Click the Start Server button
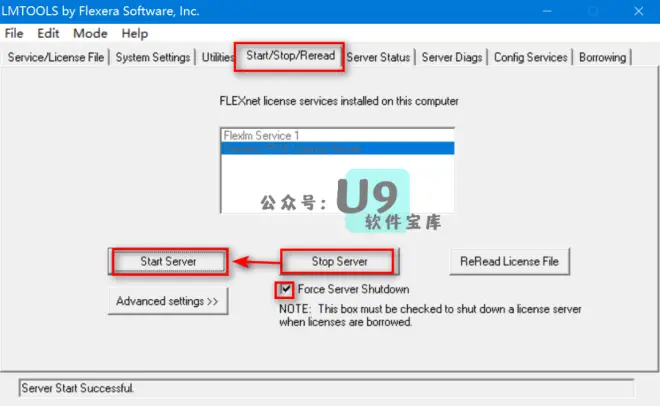Image resolution: width=660 pixels, height=406 pixels. click(x=169, y=261)
